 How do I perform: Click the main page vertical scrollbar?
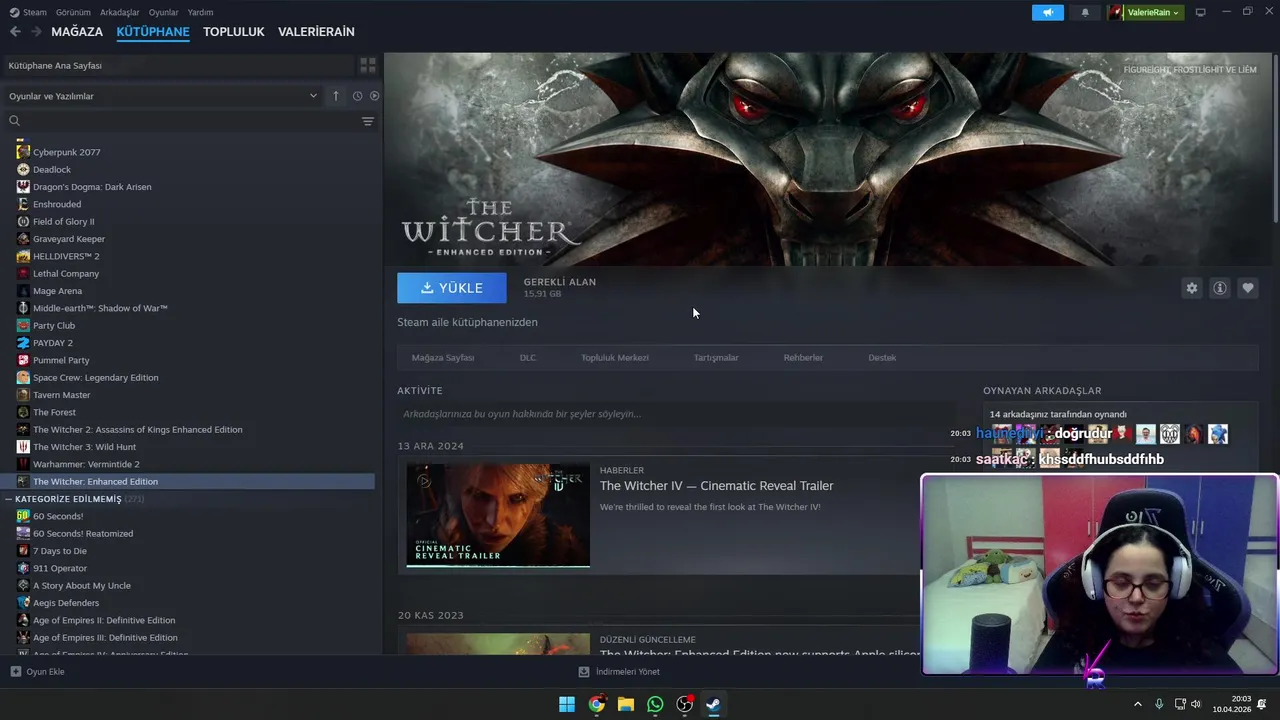tap(1275, 140)
